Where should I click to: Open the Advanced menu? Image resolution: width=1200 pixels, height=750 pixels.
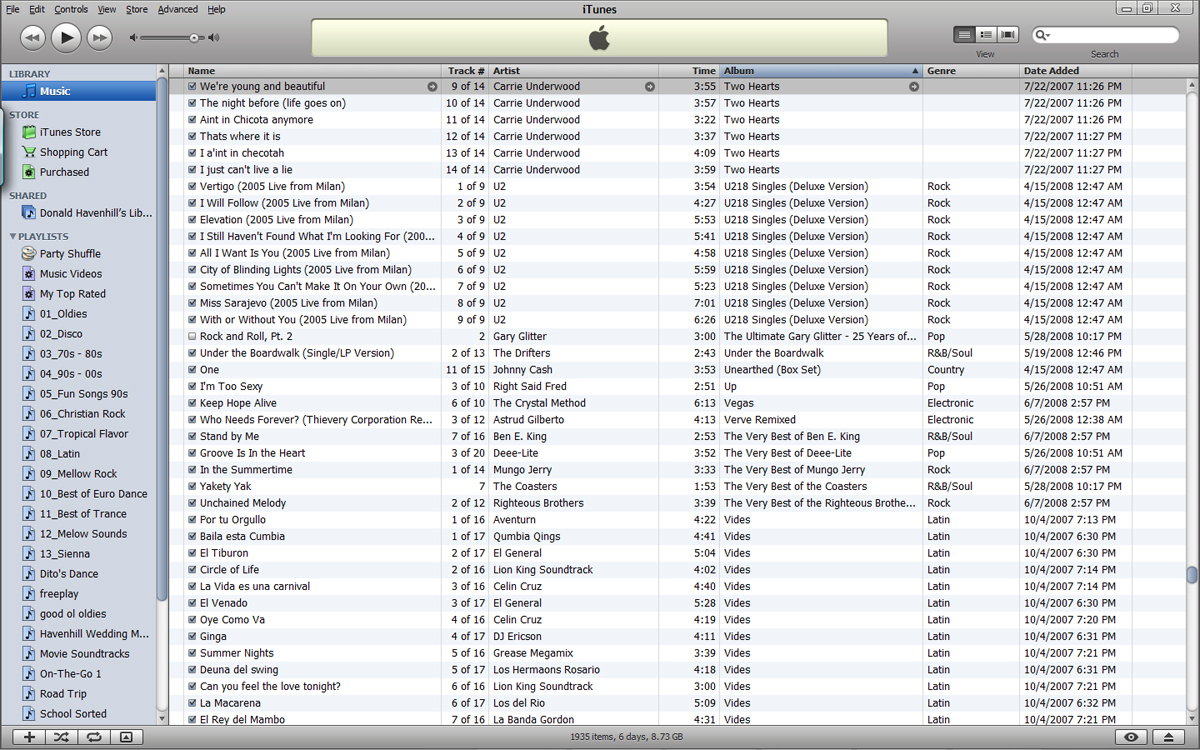point(178,9)
